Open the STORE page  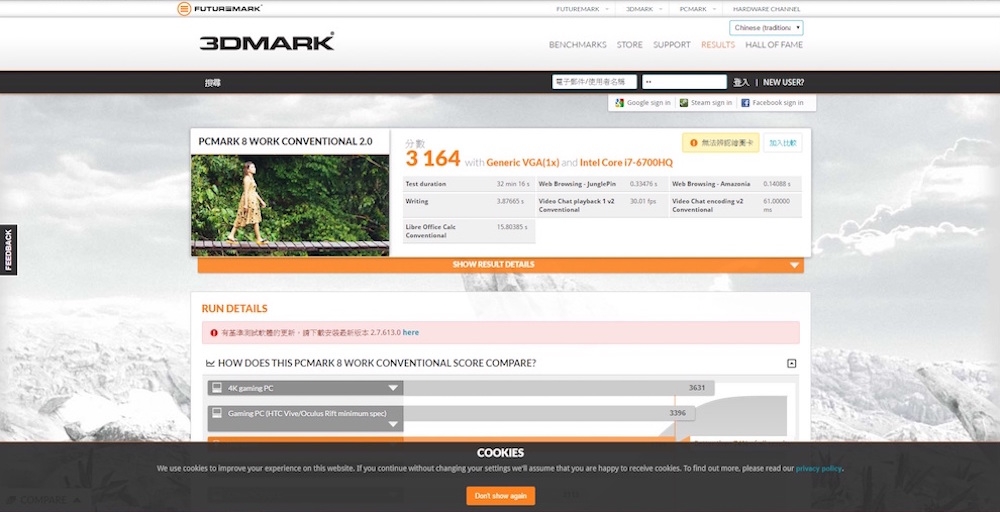click(629, 45)
